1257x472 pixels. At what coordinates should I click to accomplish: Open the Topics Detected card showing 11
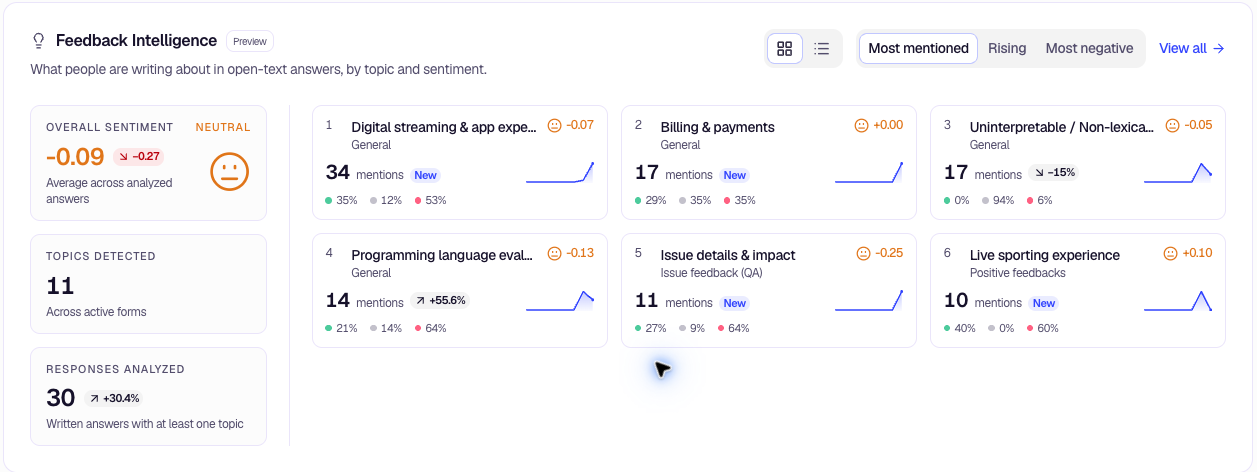148,284
